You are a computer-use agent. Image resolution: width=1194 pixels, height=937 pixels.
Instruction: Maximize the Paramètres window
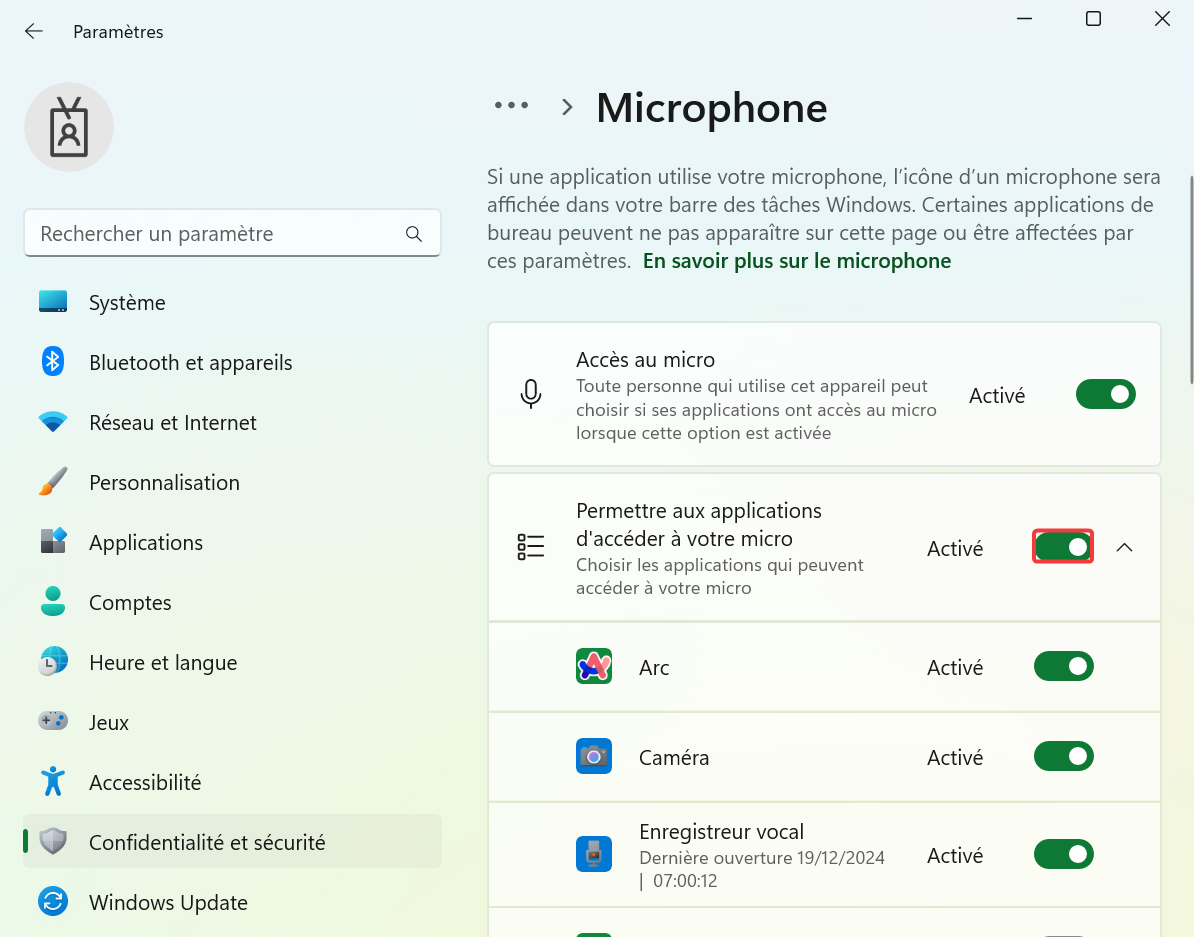[1093, 18]
